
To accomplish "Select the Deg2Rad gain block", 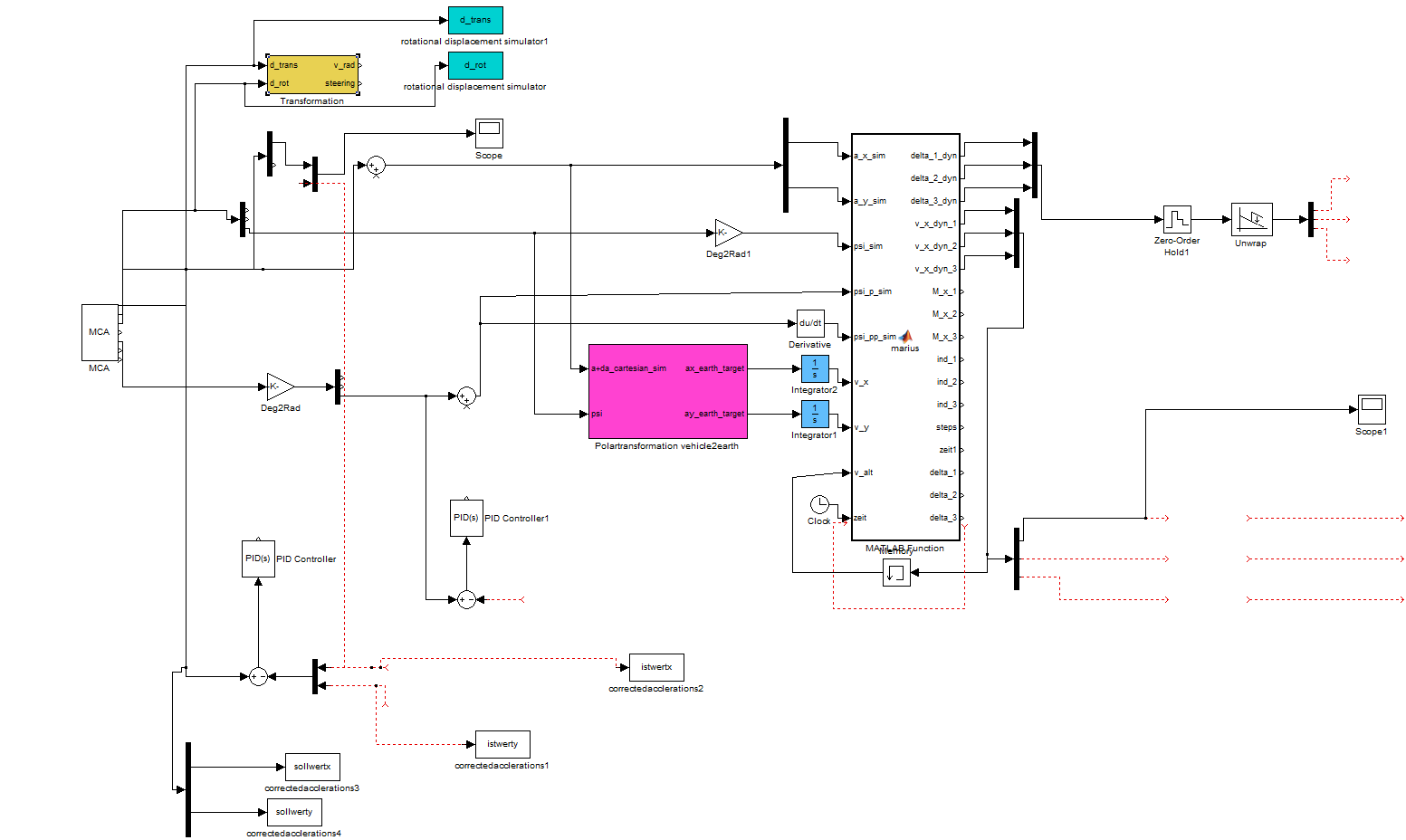I will click(x=280, y=387).
